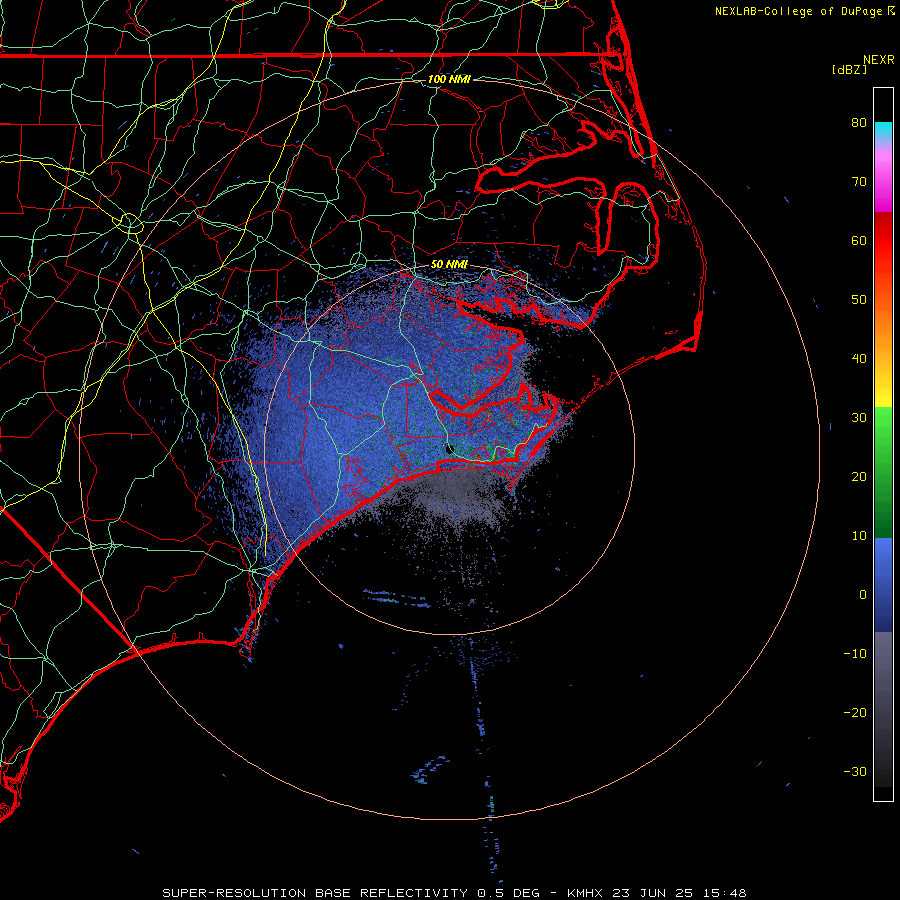Click the 10 dBZ scale value
Viewport: 900px width, 900px height.
(859, 536)
